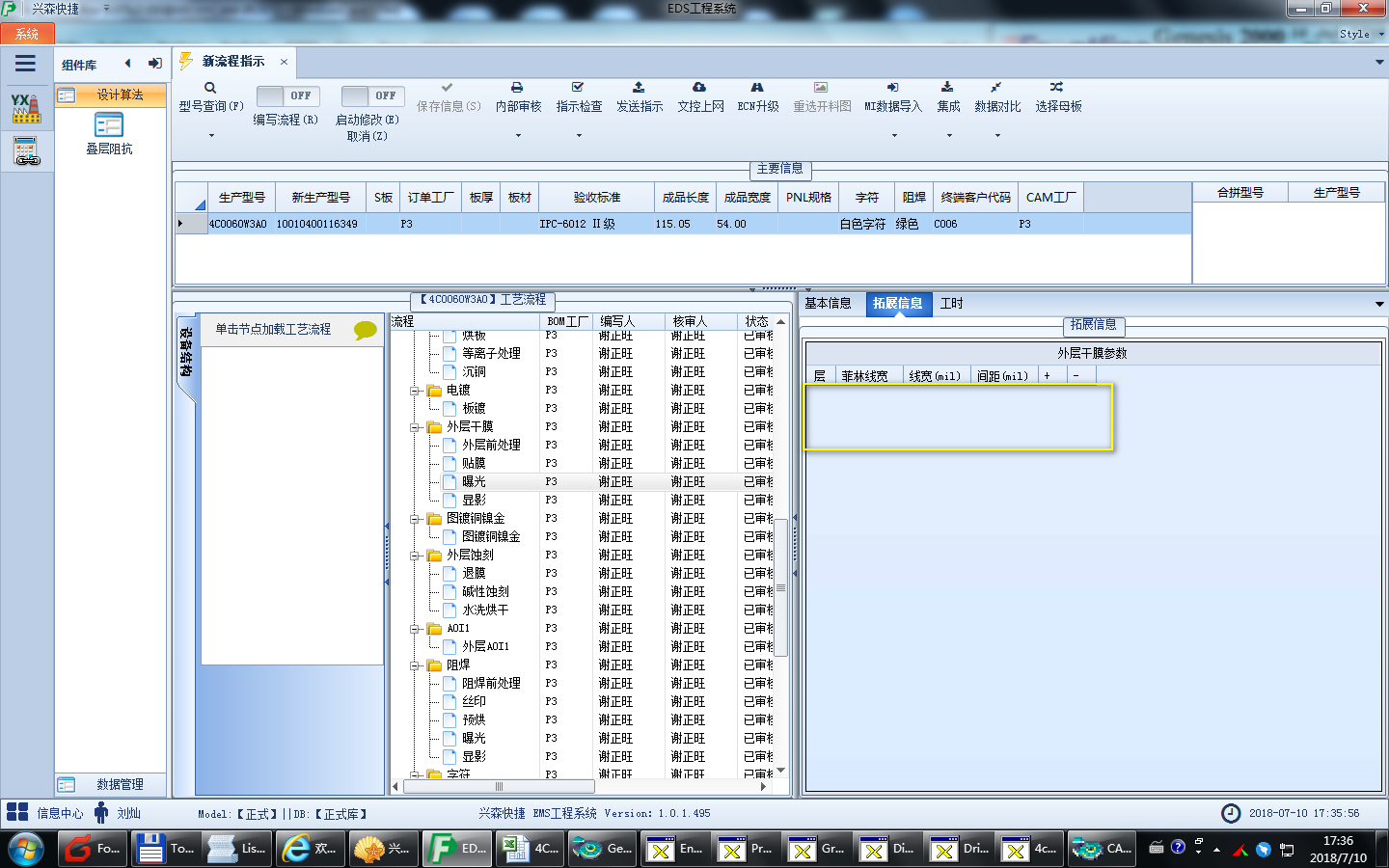Collapse 组件库 panel with left arrow

point(127,64)
